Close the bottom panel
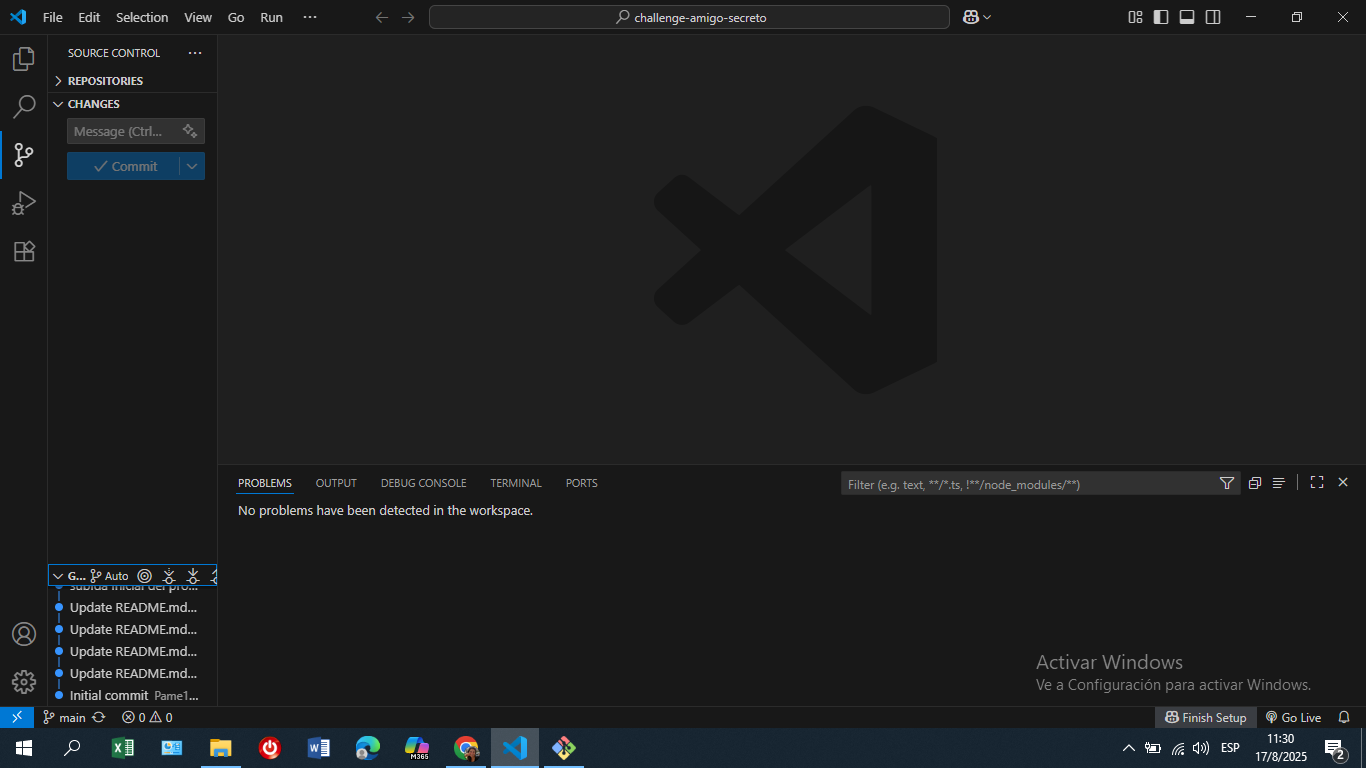 click(1343, 482)
